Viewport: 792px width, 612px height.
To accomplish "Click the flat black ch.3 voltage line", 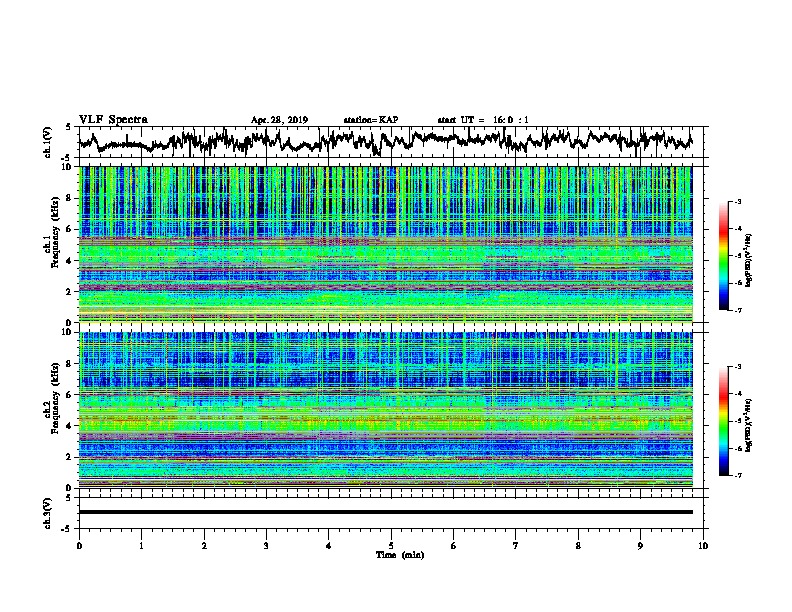I will [x=385, y=512].
